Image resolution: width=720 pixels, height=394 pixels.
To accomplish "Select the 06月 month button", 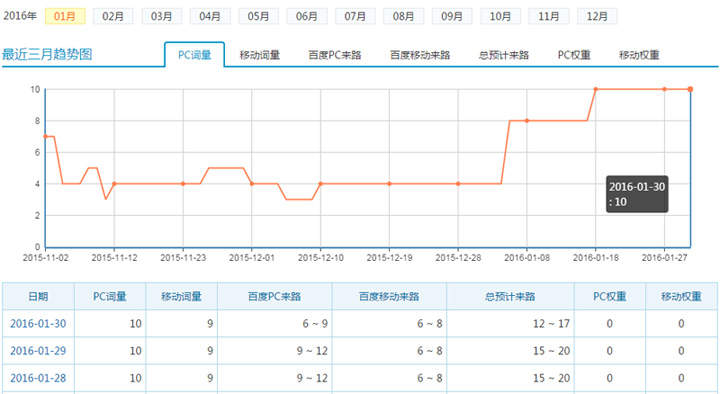I will 307,17.
